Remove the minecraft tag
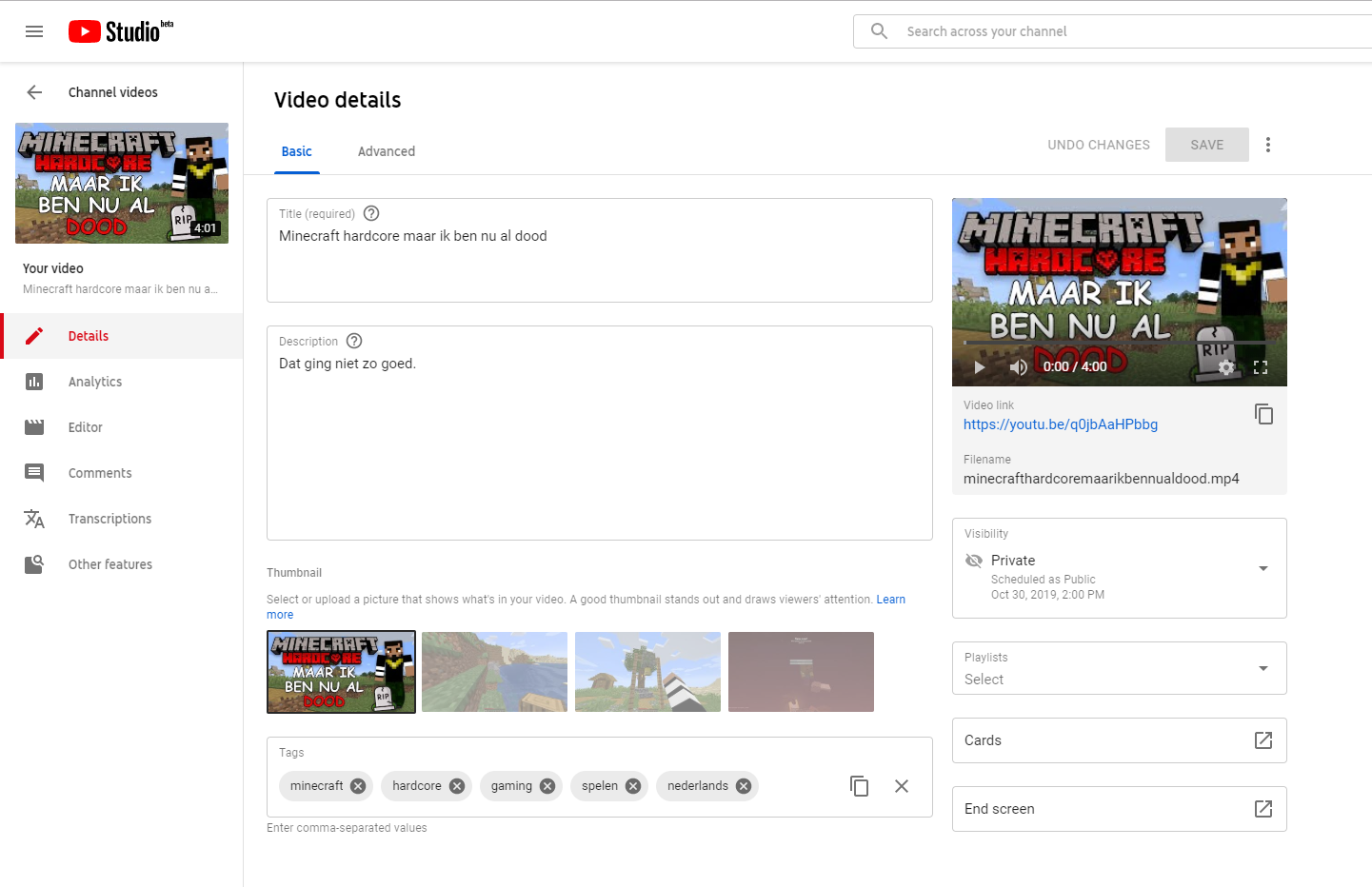Image resolution: width=1372 pixels, height=887 pixels. (358, 786)
